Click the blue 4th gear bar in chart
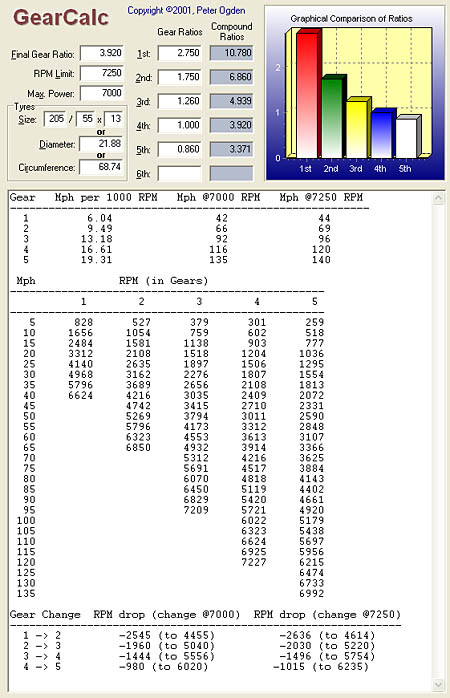The image size is (450, 698). point(383,134)
